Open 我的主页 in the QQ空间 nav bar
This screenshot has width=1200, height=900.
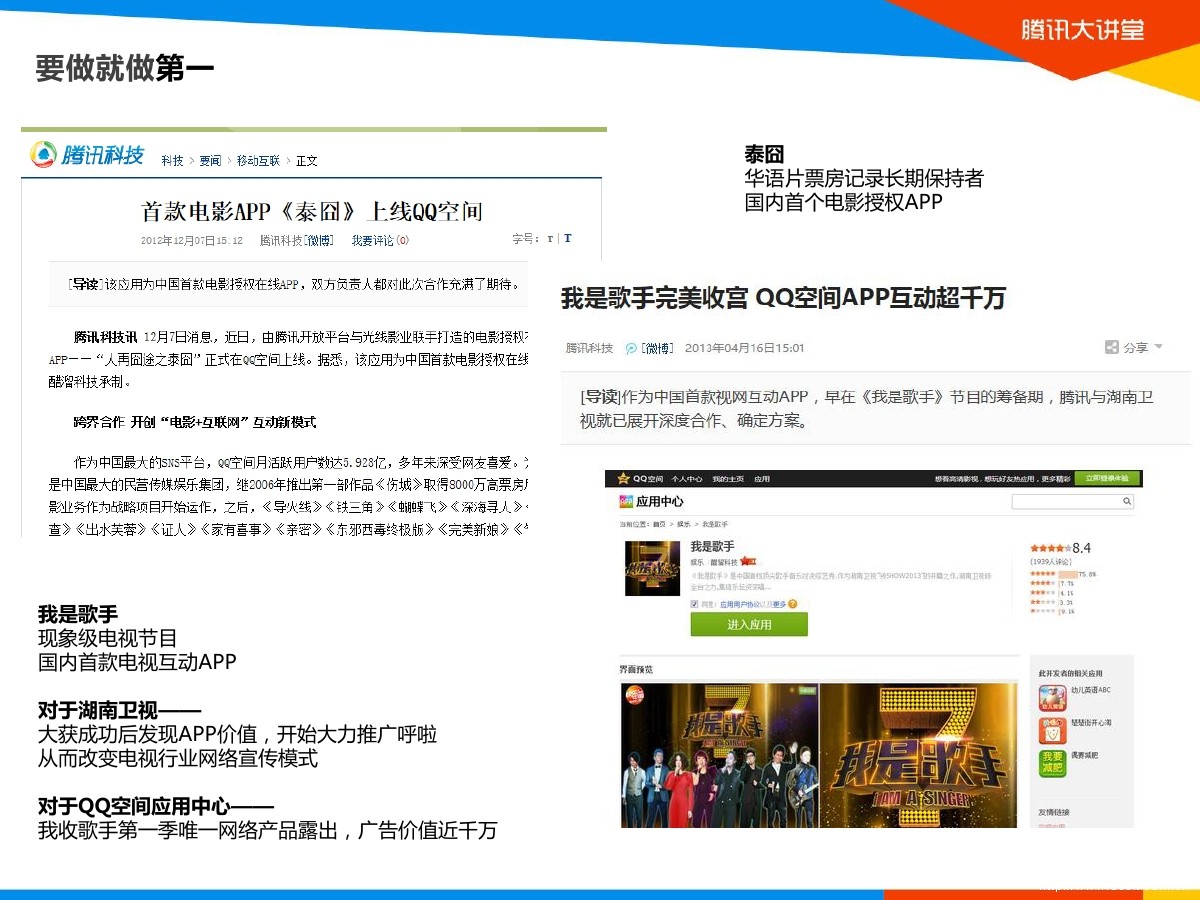(x=724, y=480)
